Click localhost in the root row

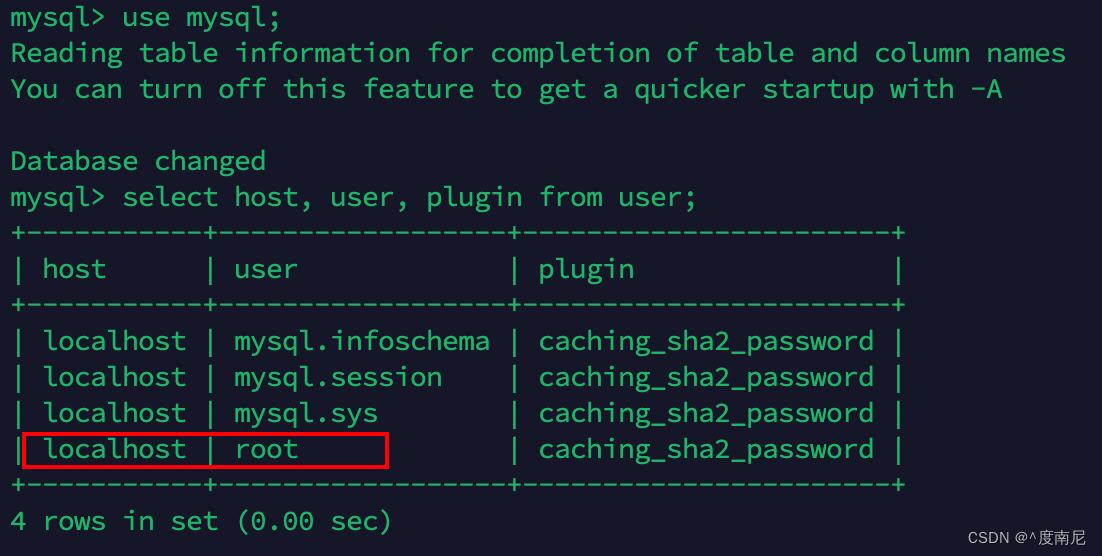tap(115, 450)
